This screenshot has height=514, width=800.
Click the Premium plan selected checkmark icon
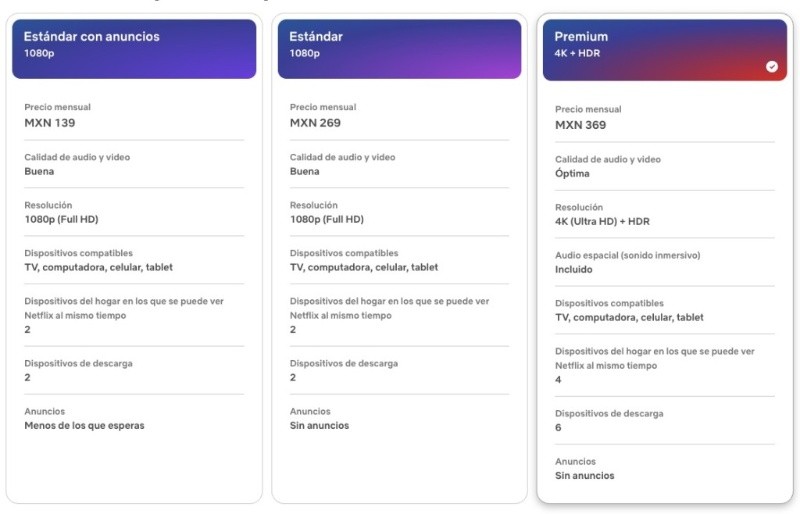coord(771,66)
